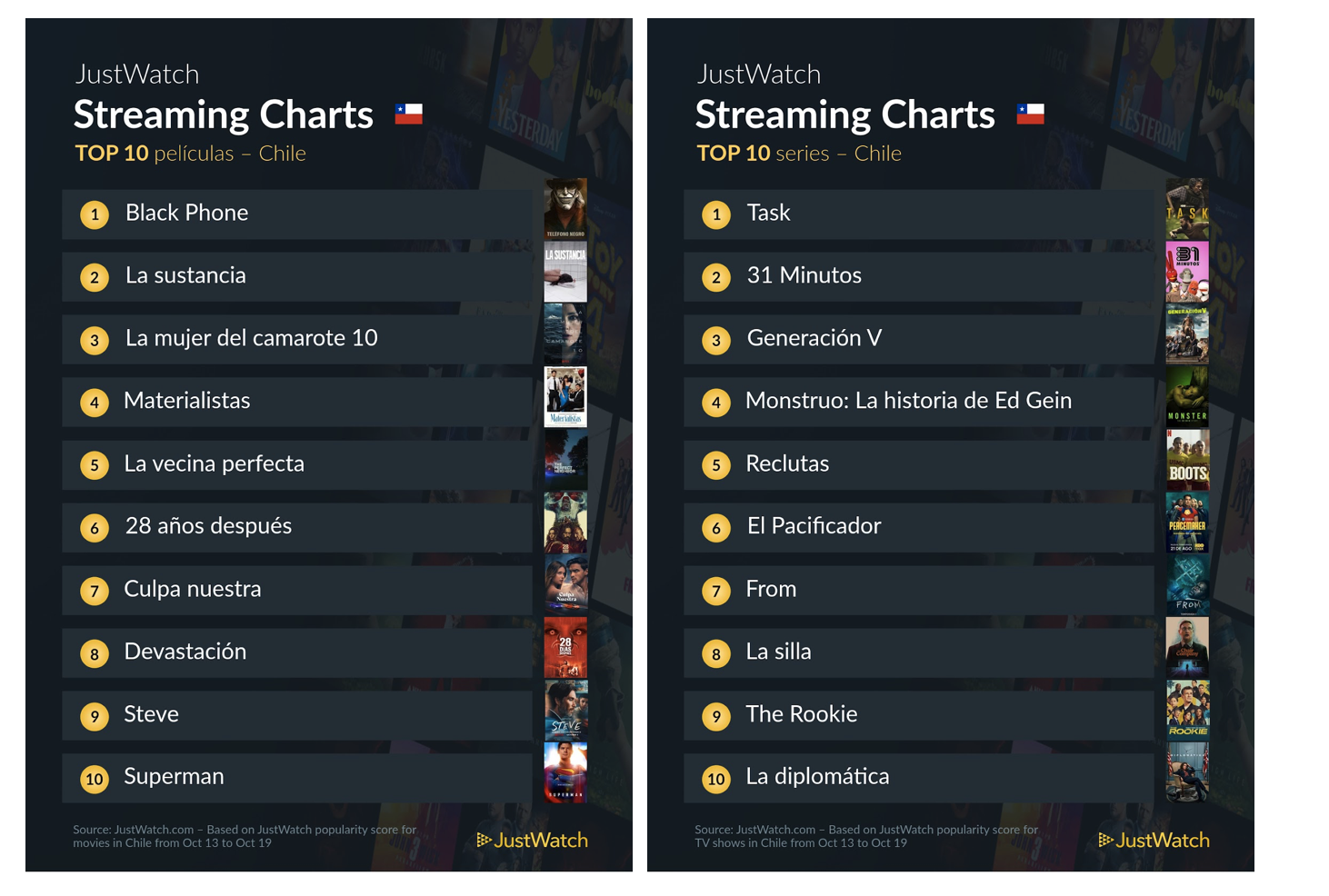Click the Chile flag beside the series chart title
The height and width of the screenshot is (896, 1329).
[x=1030, y=114]
